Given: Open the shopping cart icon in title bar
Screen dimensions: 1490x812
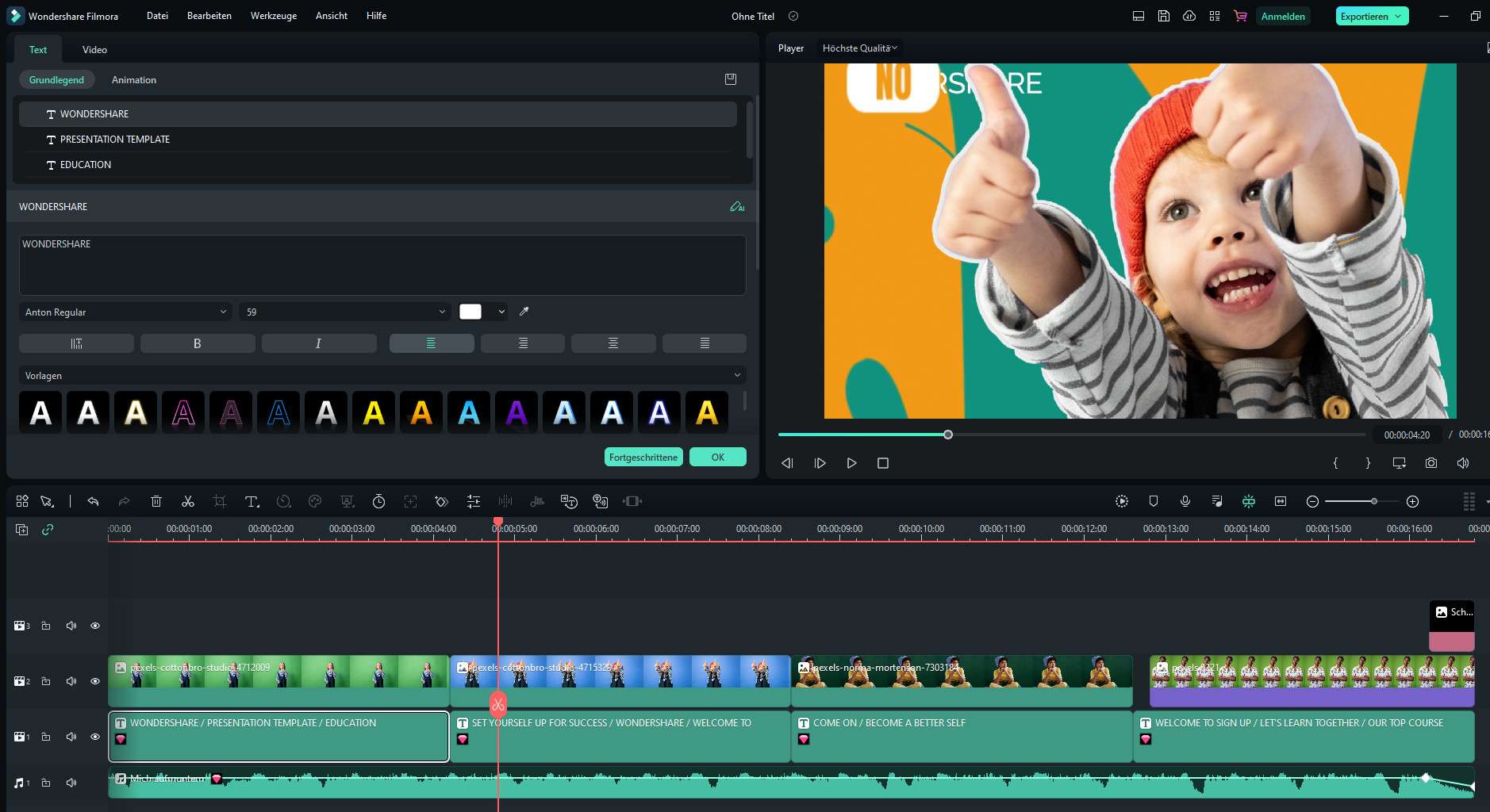Looking at the screenshot, I should coord(1240,16).
